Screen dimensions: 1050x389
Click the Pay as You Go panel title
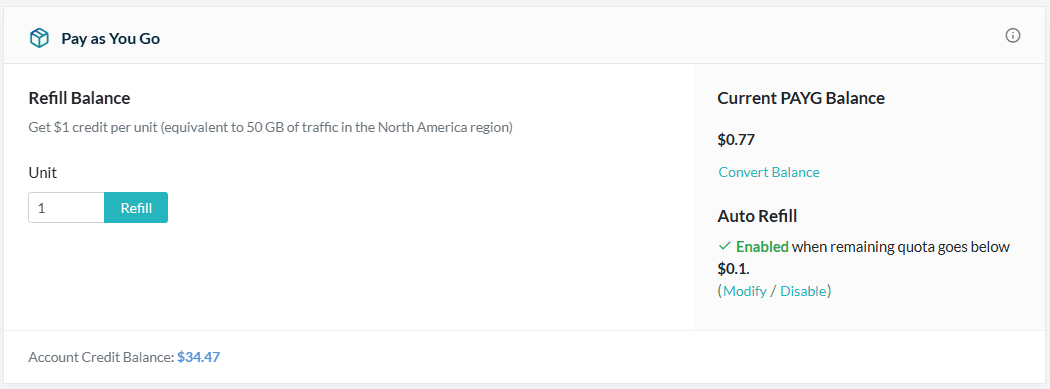click(110, 39)
